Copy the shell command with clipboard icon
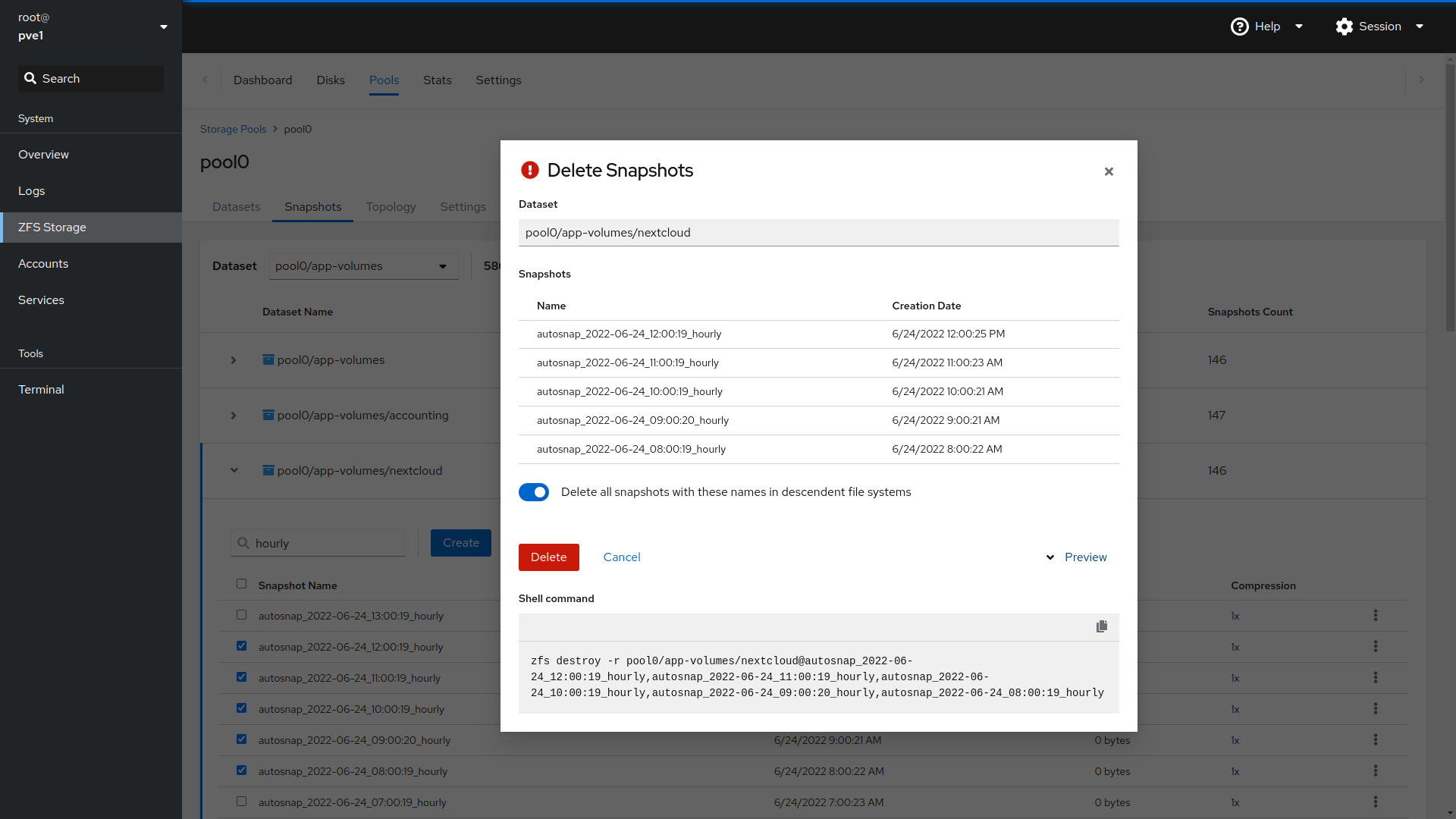1456x819 pixels. tap(1102, 626)
